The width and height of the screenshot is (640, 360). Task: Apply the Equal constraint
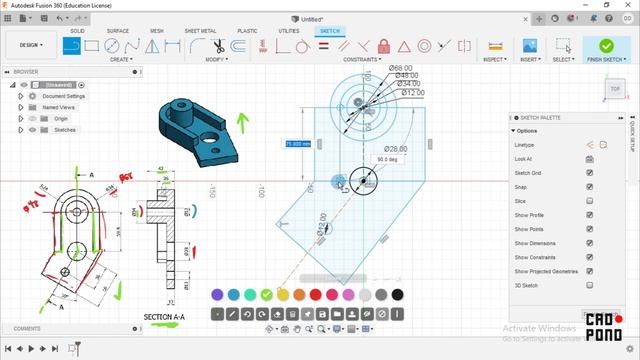(x=324, y=46)
